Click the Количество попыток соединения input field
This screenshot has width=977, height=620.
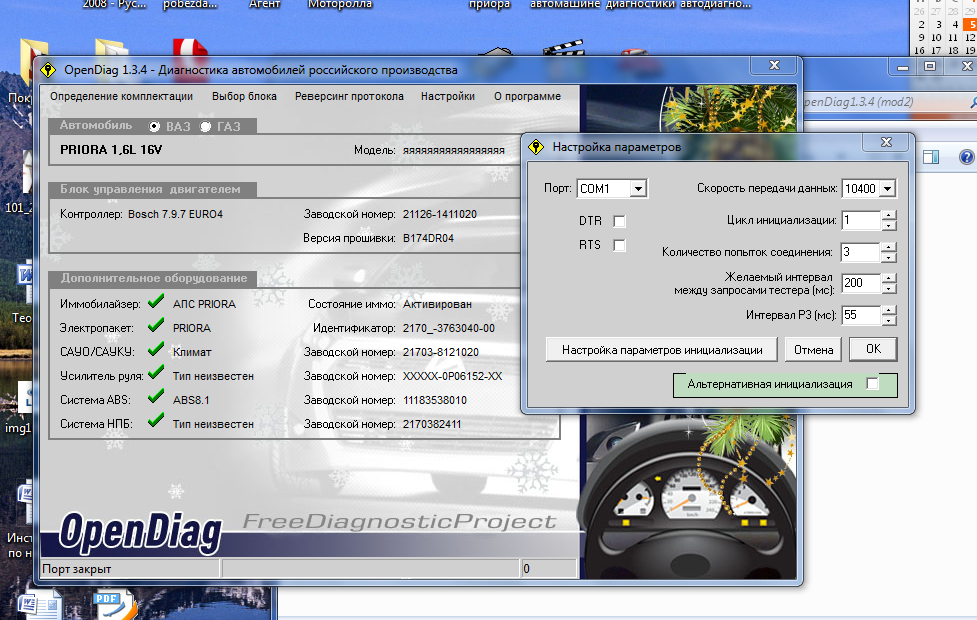coord(861,252)
